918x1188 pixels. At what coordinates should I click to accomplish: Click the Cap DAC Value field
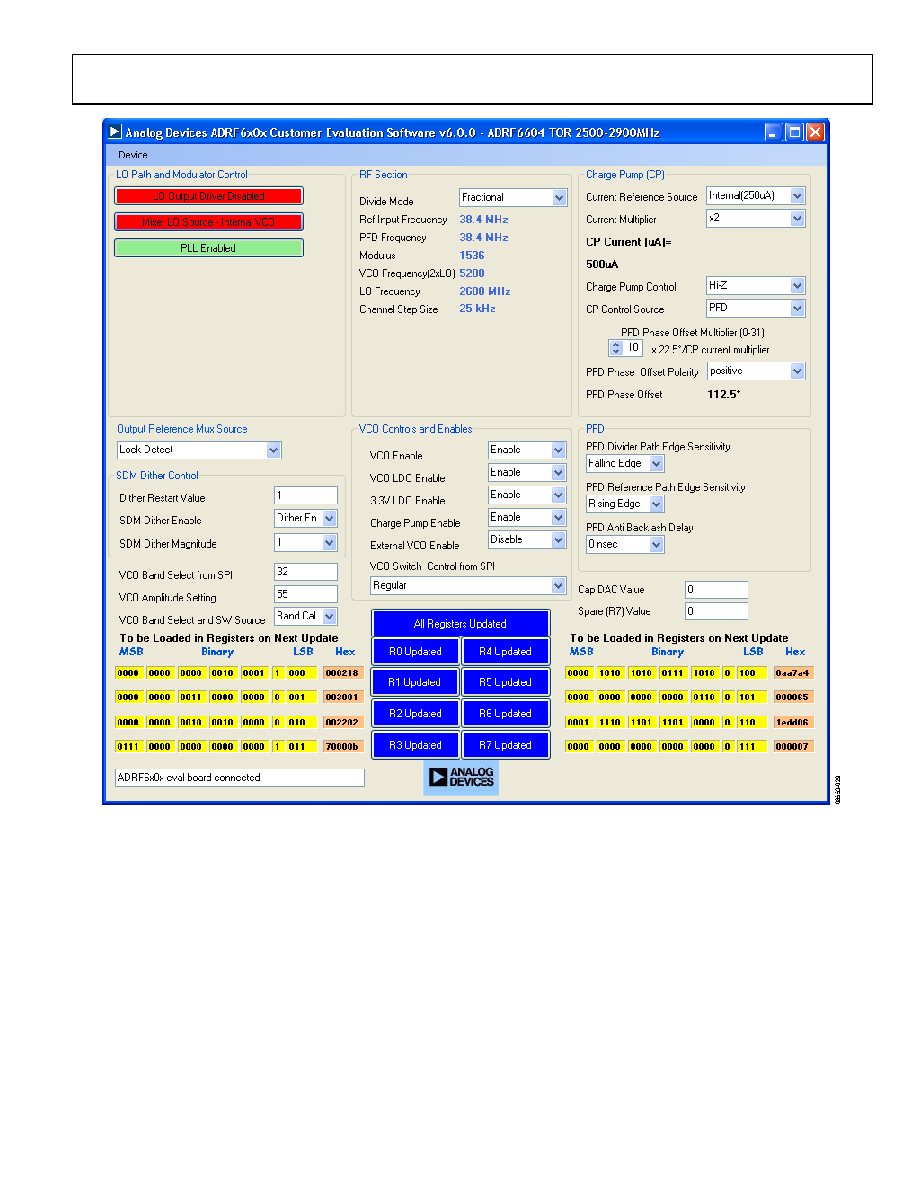tap(717, 589)
